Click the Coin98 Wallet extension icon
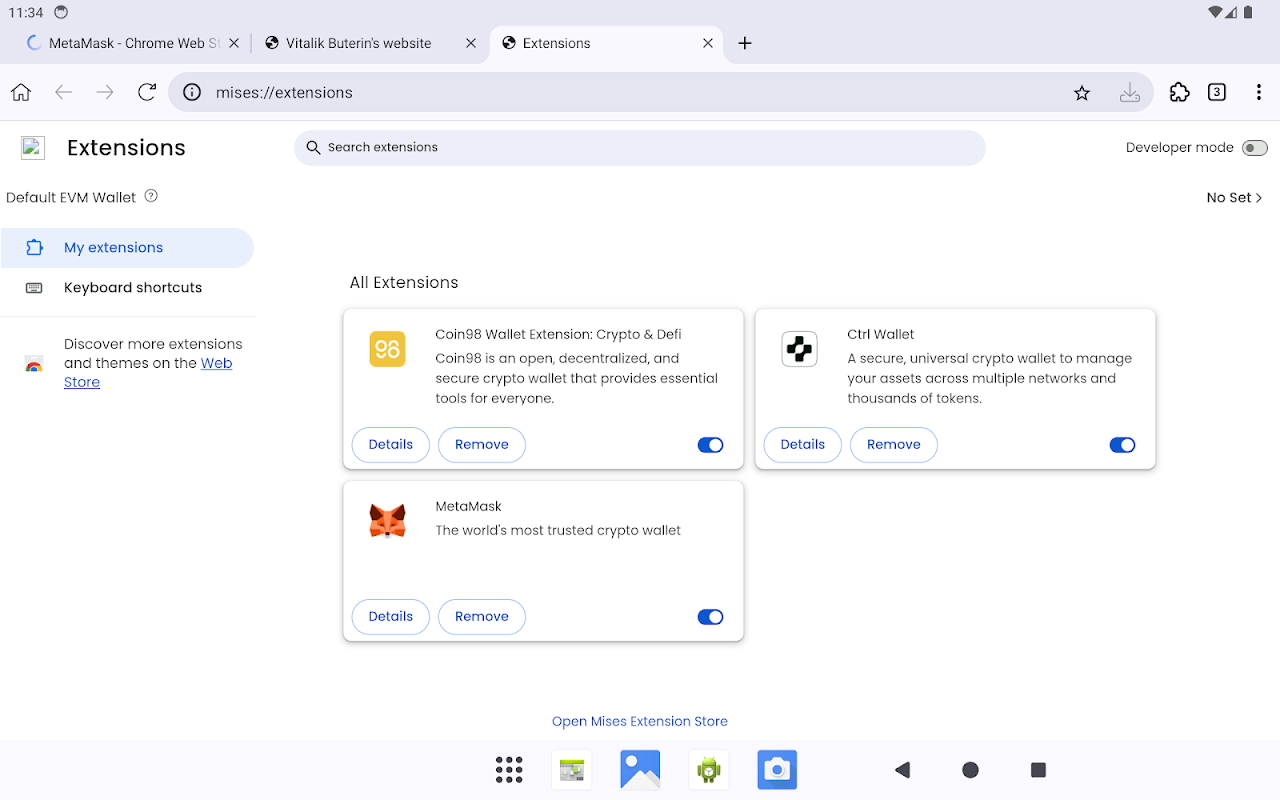Screen dimensions: 1280x800 [388, 349]
